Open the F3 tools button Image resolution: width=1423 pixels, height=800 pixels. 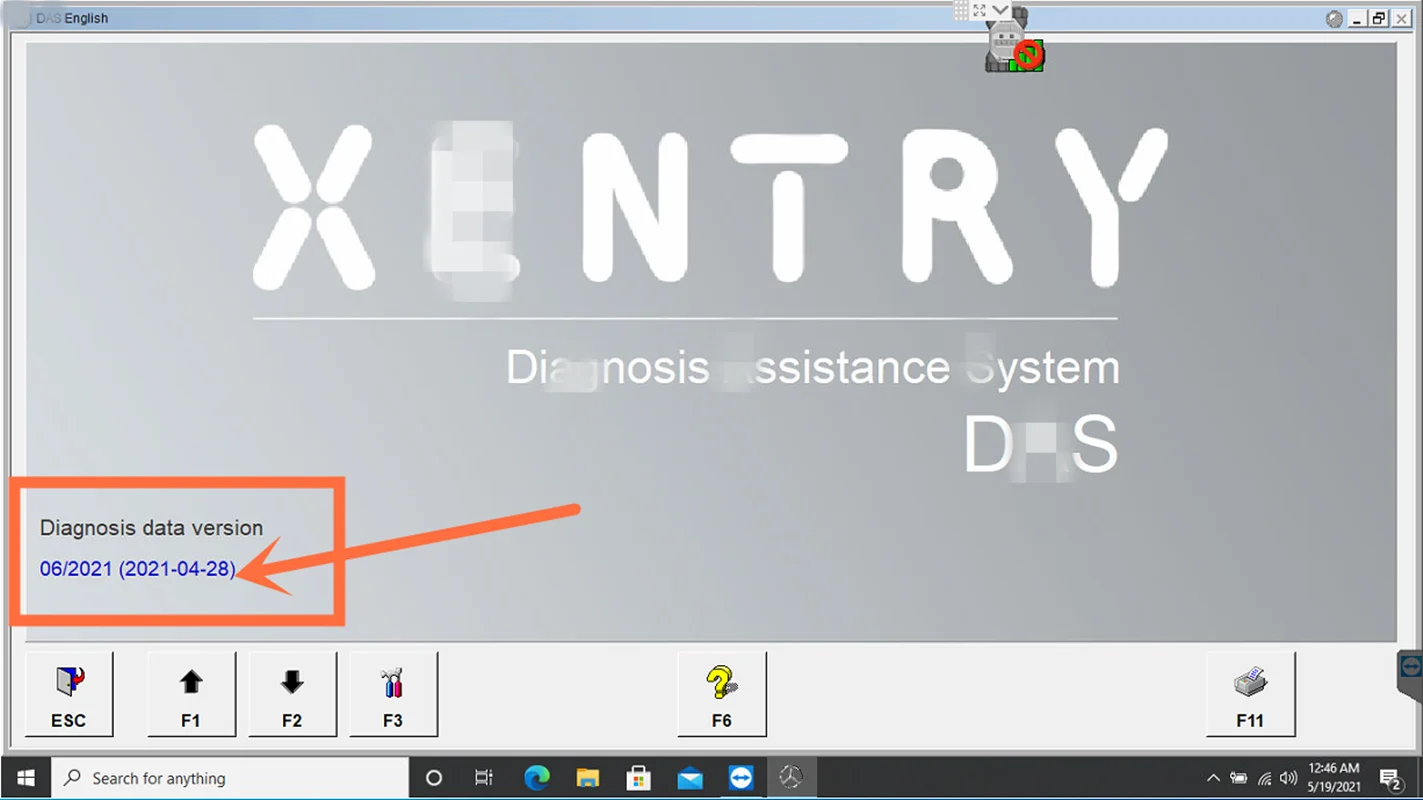click(x=393, y=694)
